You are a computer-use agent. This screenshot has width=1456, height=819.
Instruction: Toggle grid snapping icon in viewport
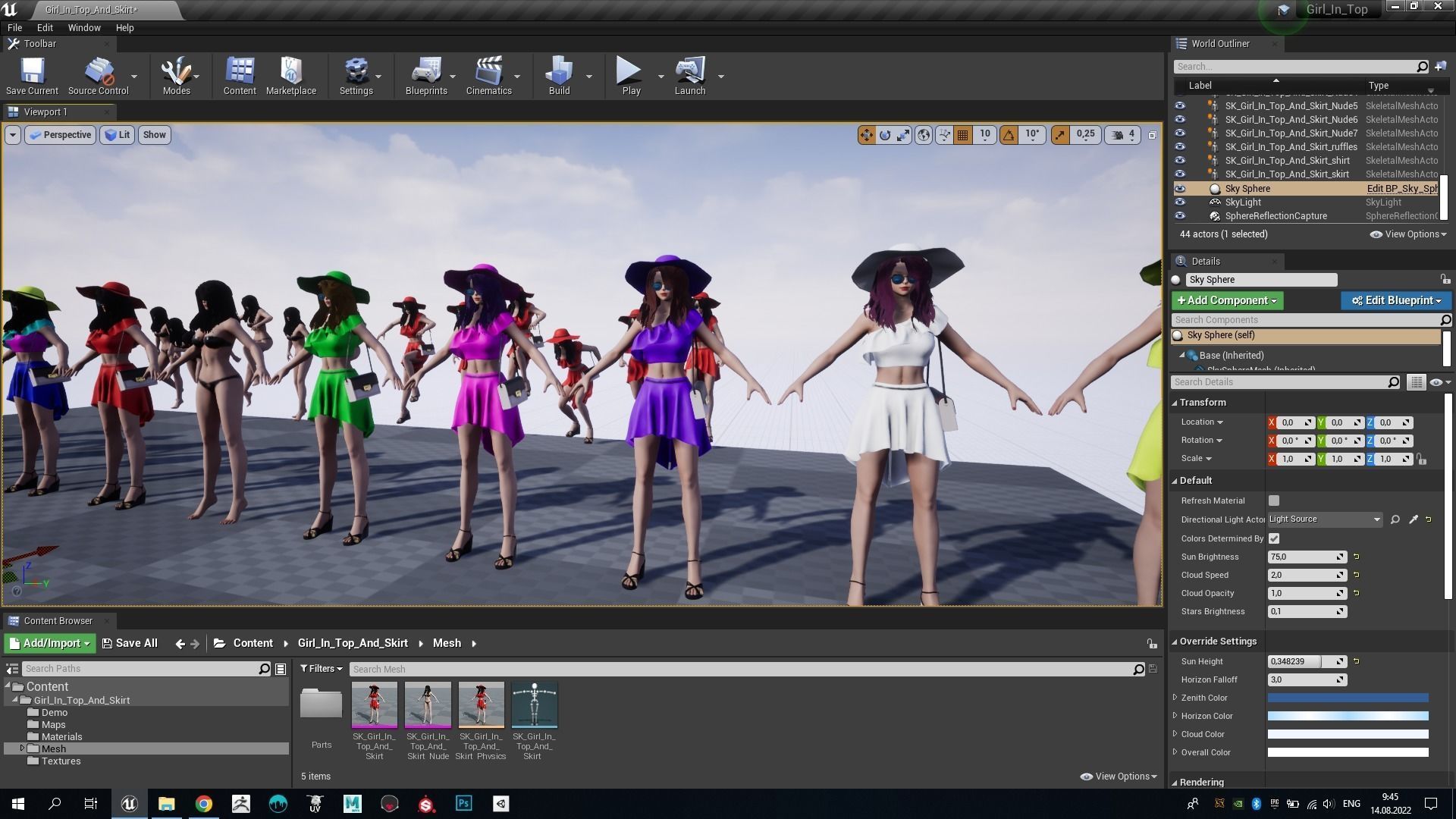(x=963, y=135)
